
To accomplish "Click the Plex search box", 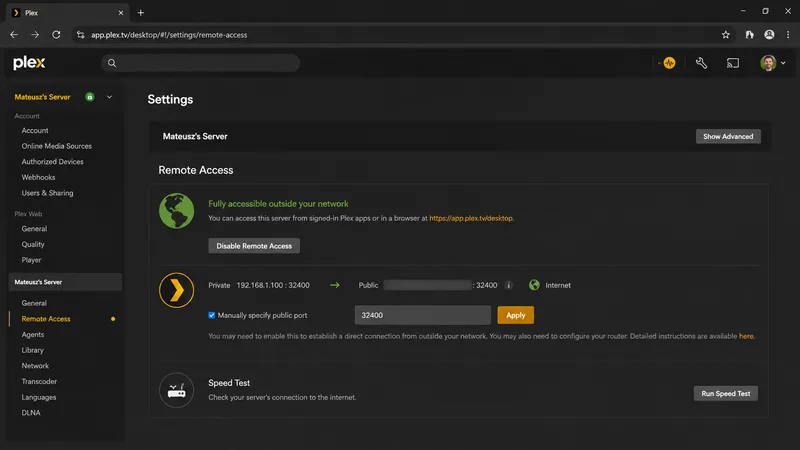I will pos(201,63).
